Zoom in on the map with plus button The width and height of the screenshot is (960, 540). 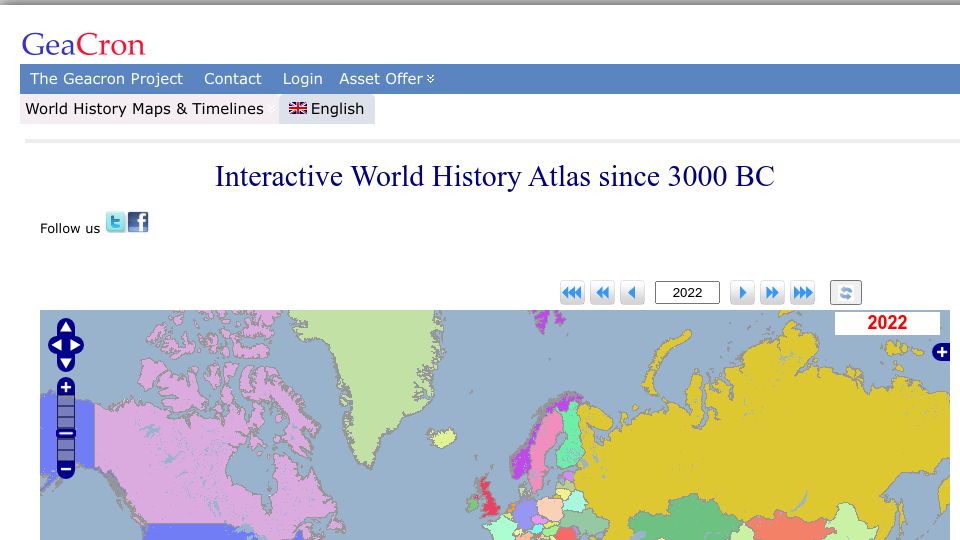click(x=66, y=387)
